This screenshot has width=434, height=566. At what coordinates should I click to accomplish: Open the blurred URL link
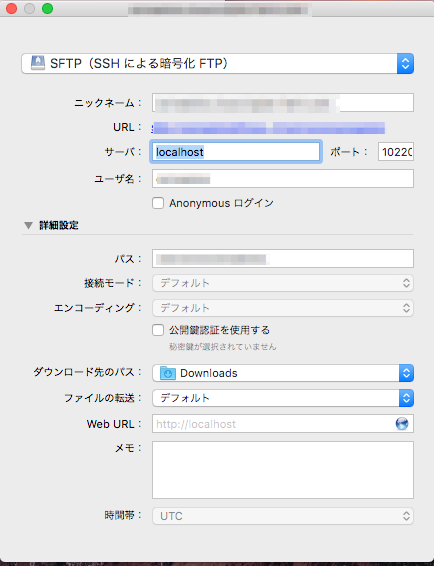coord(268,128)
